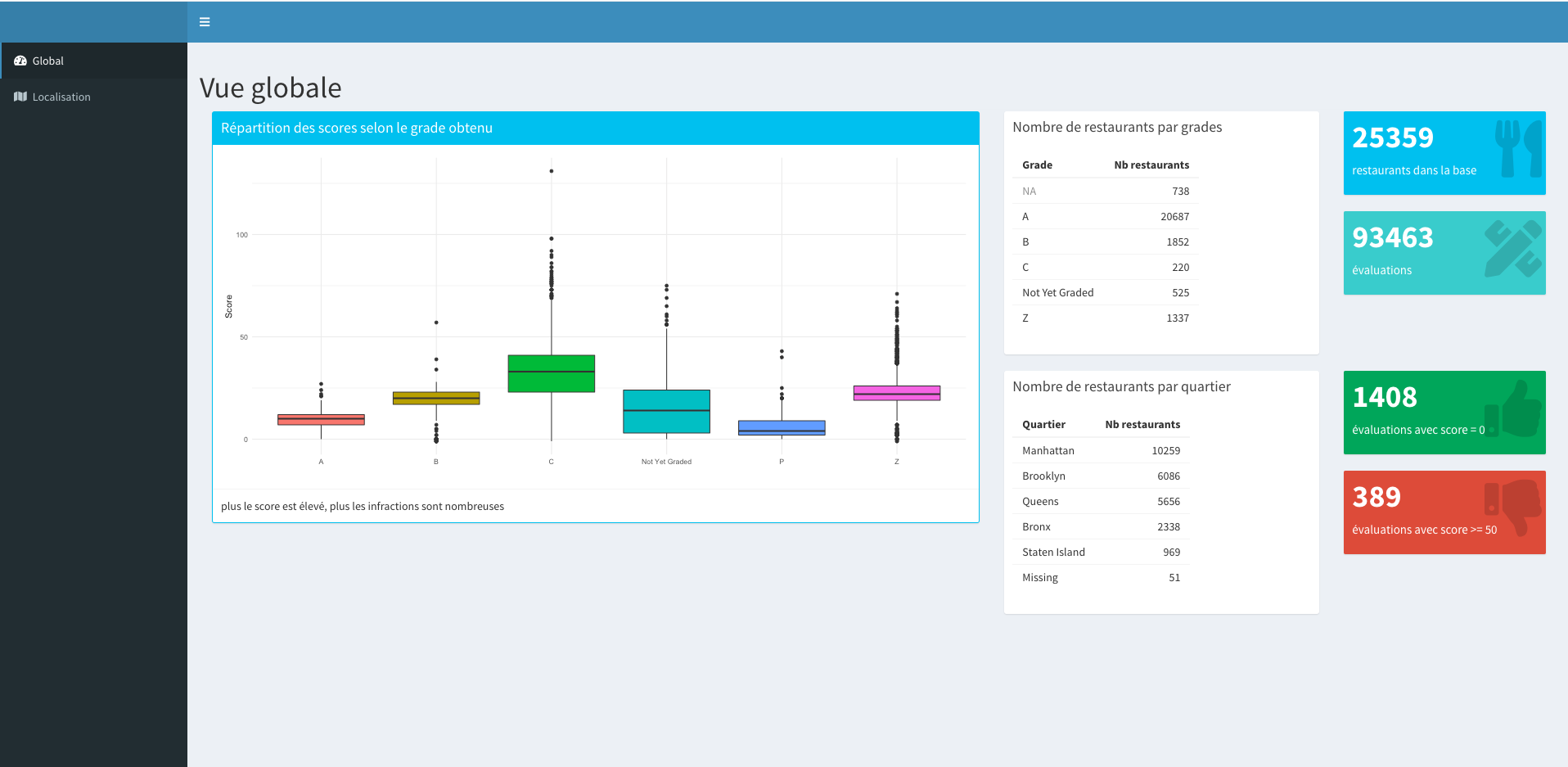Click the top outlier point above grade C

(552, 171)
